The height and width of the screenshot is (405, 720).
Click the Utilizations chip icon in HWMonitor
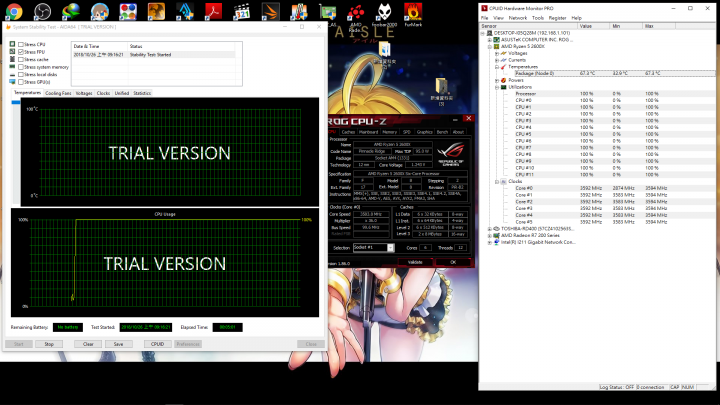[x=503, y=87]
